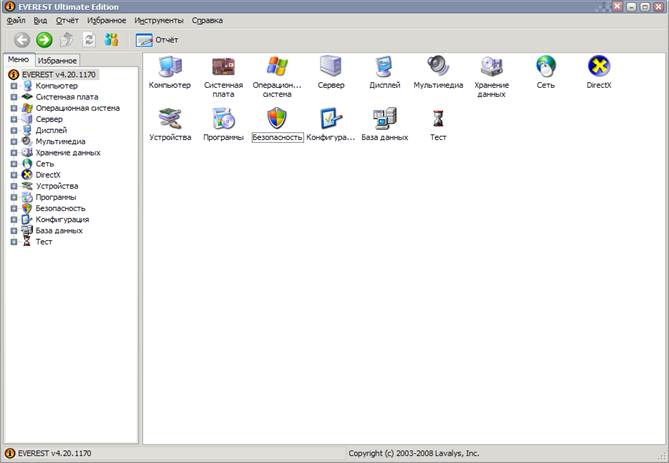This screenshot has width=669, height=463.
Task: Switch to the Избранное tab in sidebar
Action: pyautogui.click(x=57, y=61)
